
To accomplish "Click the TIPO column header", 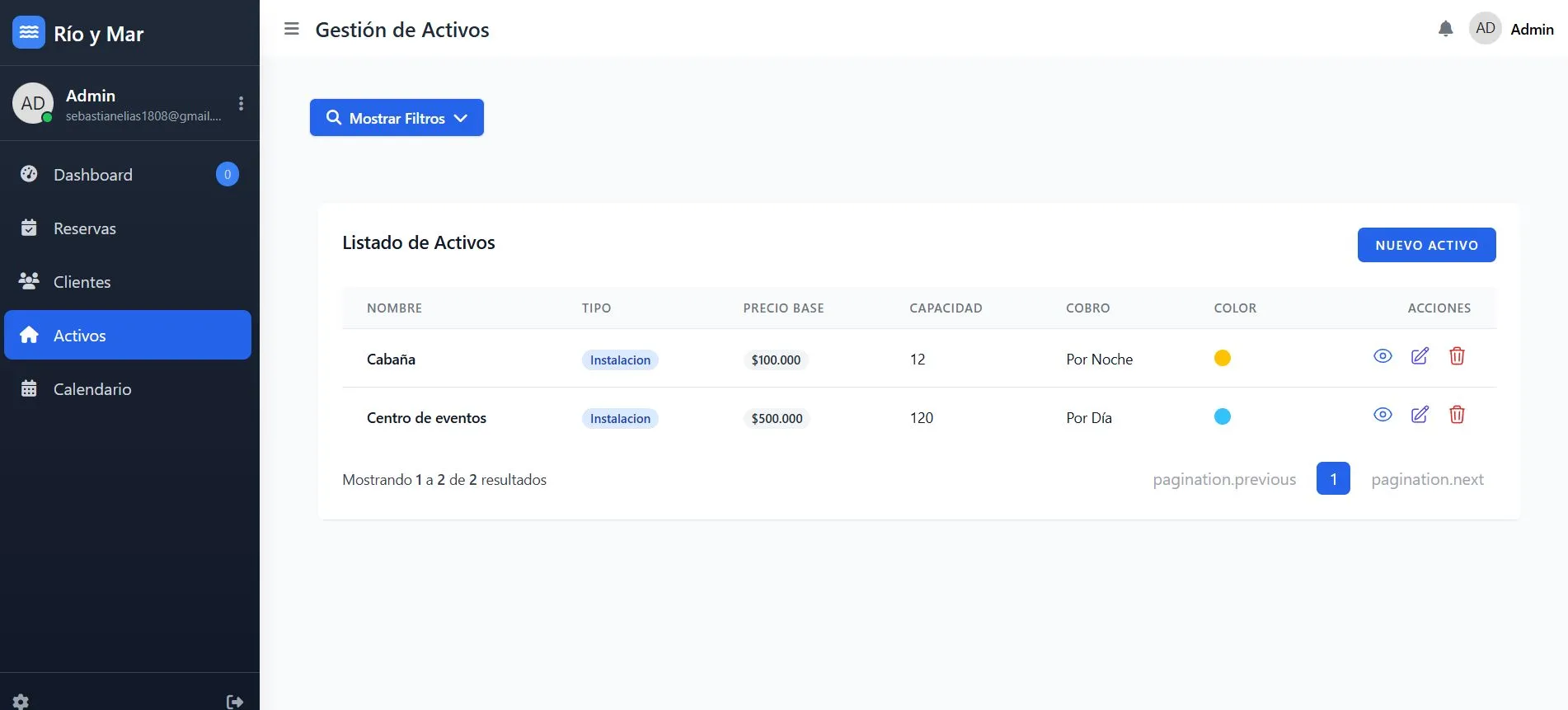I will point(596,308).
